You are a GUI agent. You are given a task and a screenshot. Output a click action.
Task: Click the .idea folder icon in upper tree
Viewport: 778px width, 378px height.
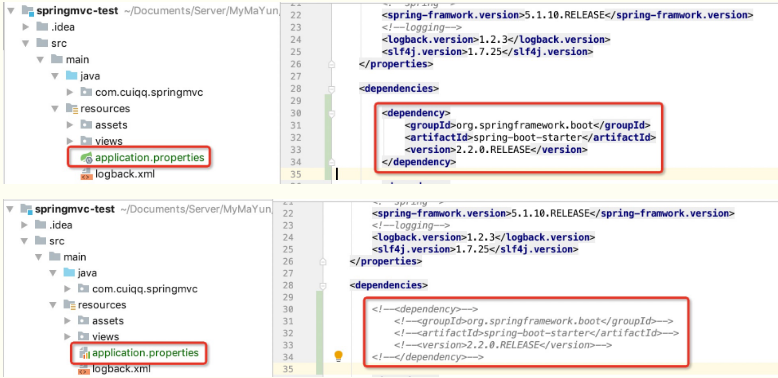coord(42,27)
